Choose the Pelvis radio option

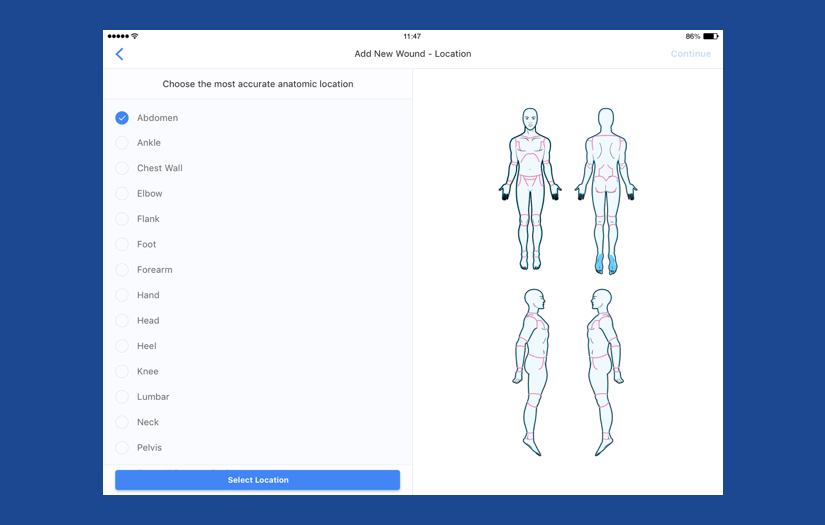(x=122, y=448)
